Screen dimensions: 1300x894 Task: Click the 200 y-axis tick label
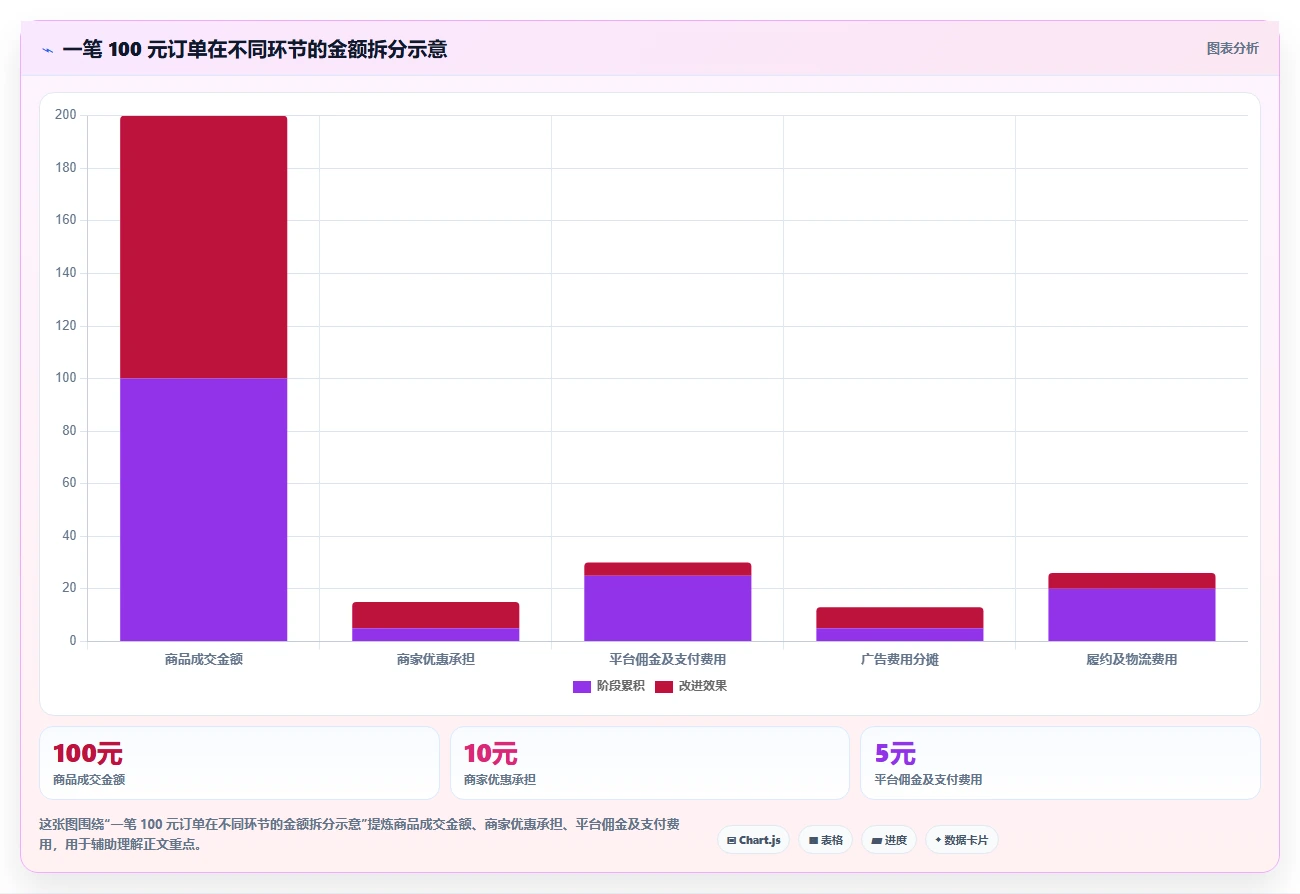[66, 115]
